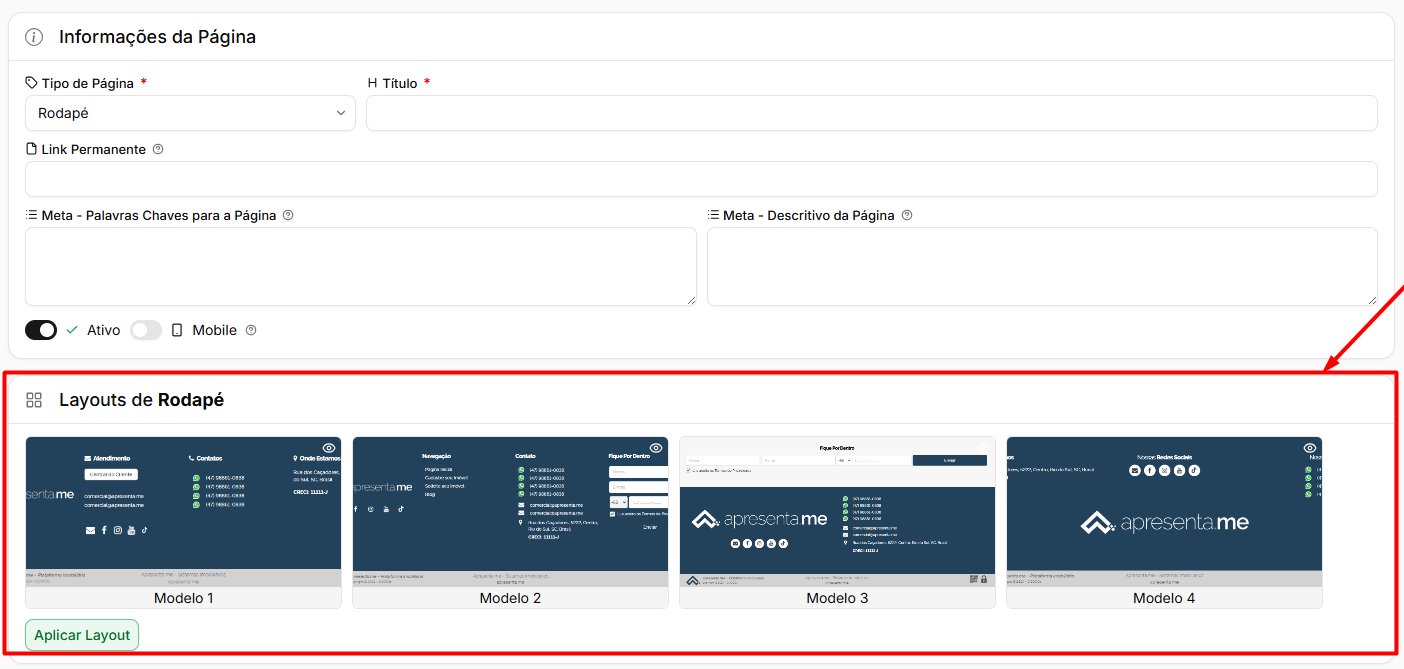The image size is (1404, 669).
Task: Click the Aplicar Layout button
Action: click(82, 635)
